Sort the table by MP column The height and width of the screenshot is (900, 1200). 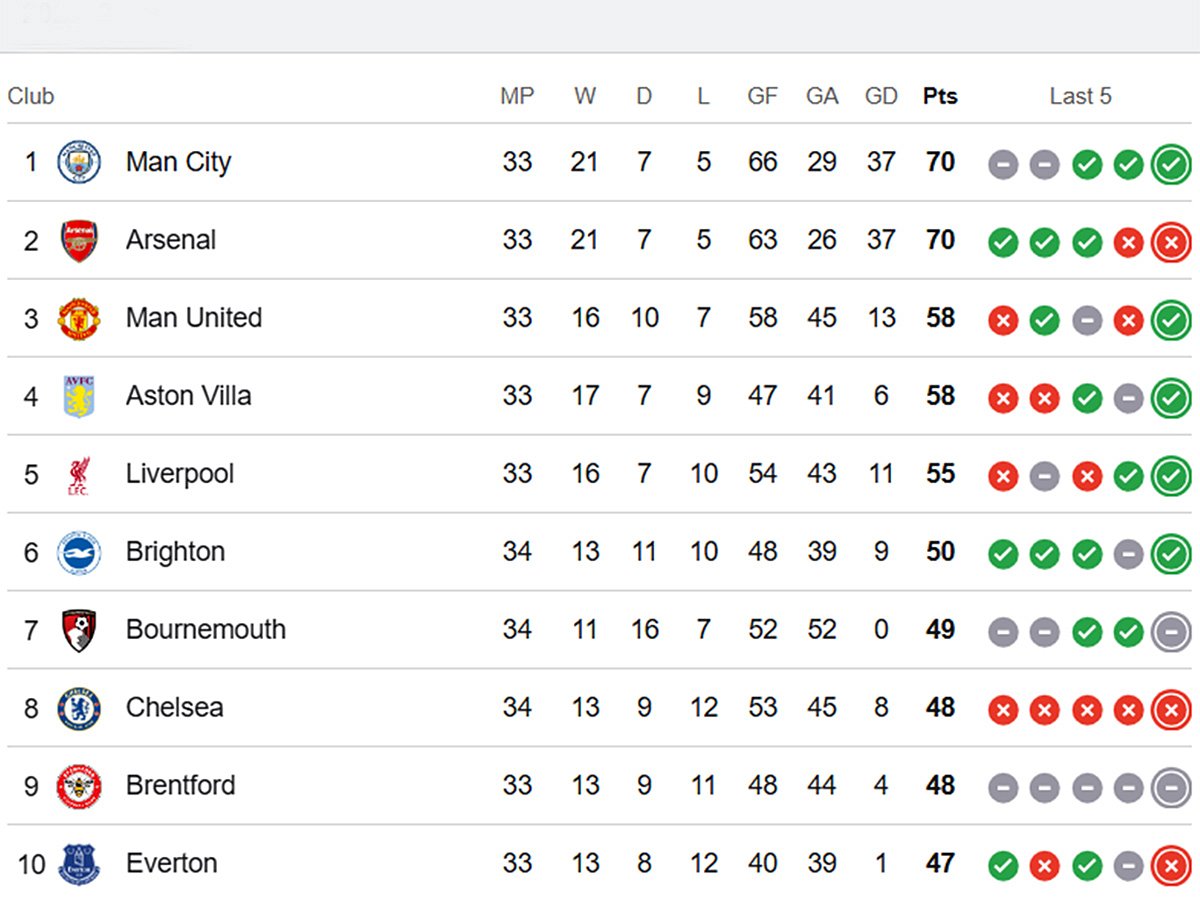pos(516,96)
